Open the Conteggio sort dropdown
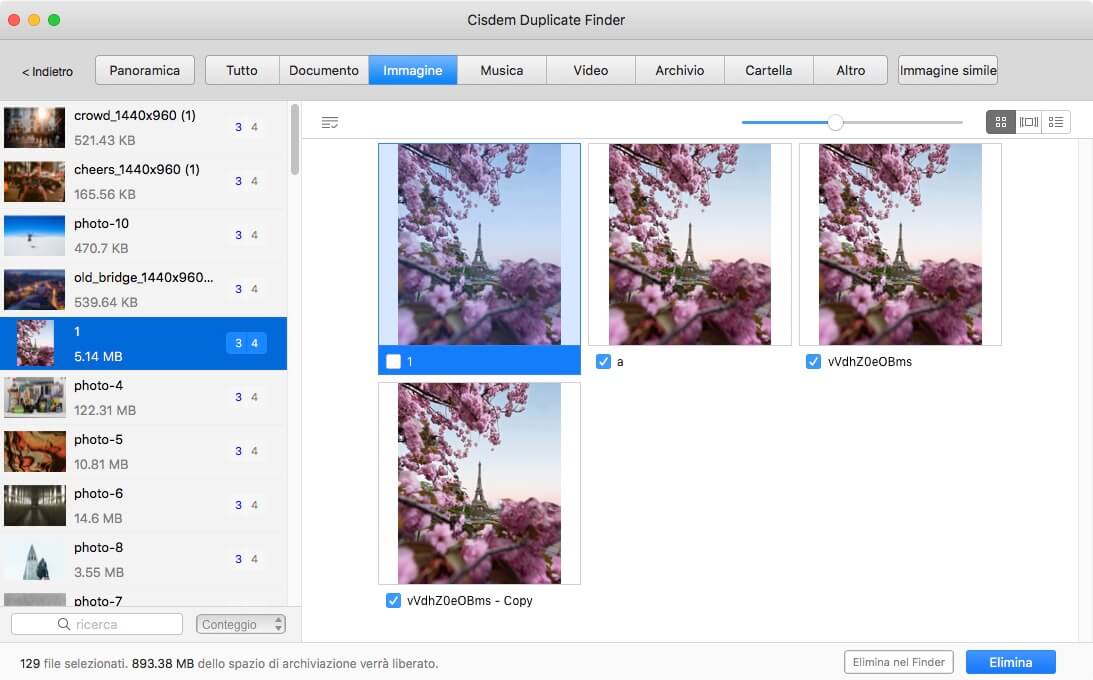The image size is (1093, 680). [241, 625]
